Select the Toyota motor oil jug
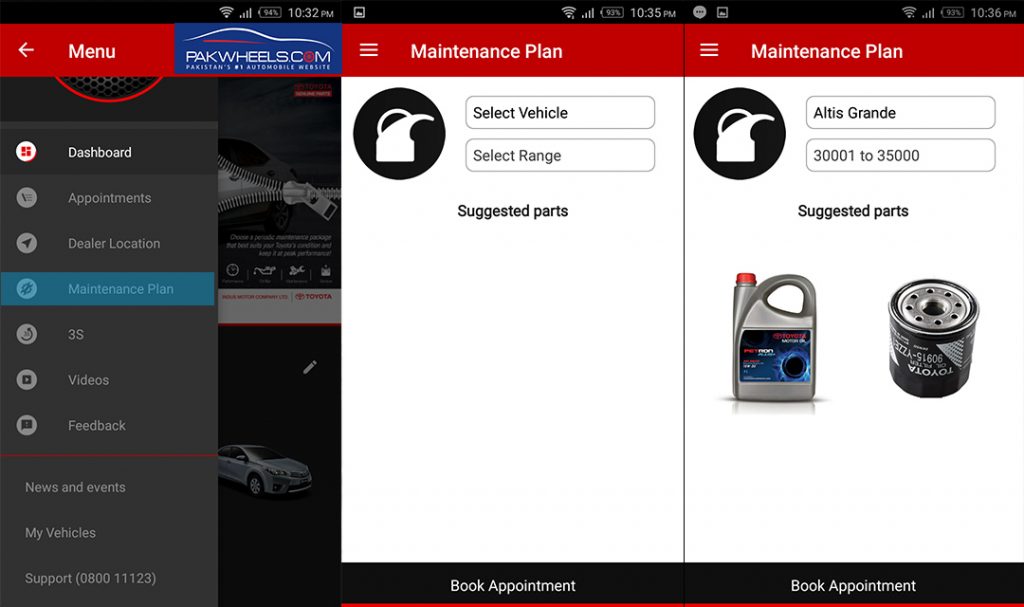1024x607 pixels. point(775,340)
